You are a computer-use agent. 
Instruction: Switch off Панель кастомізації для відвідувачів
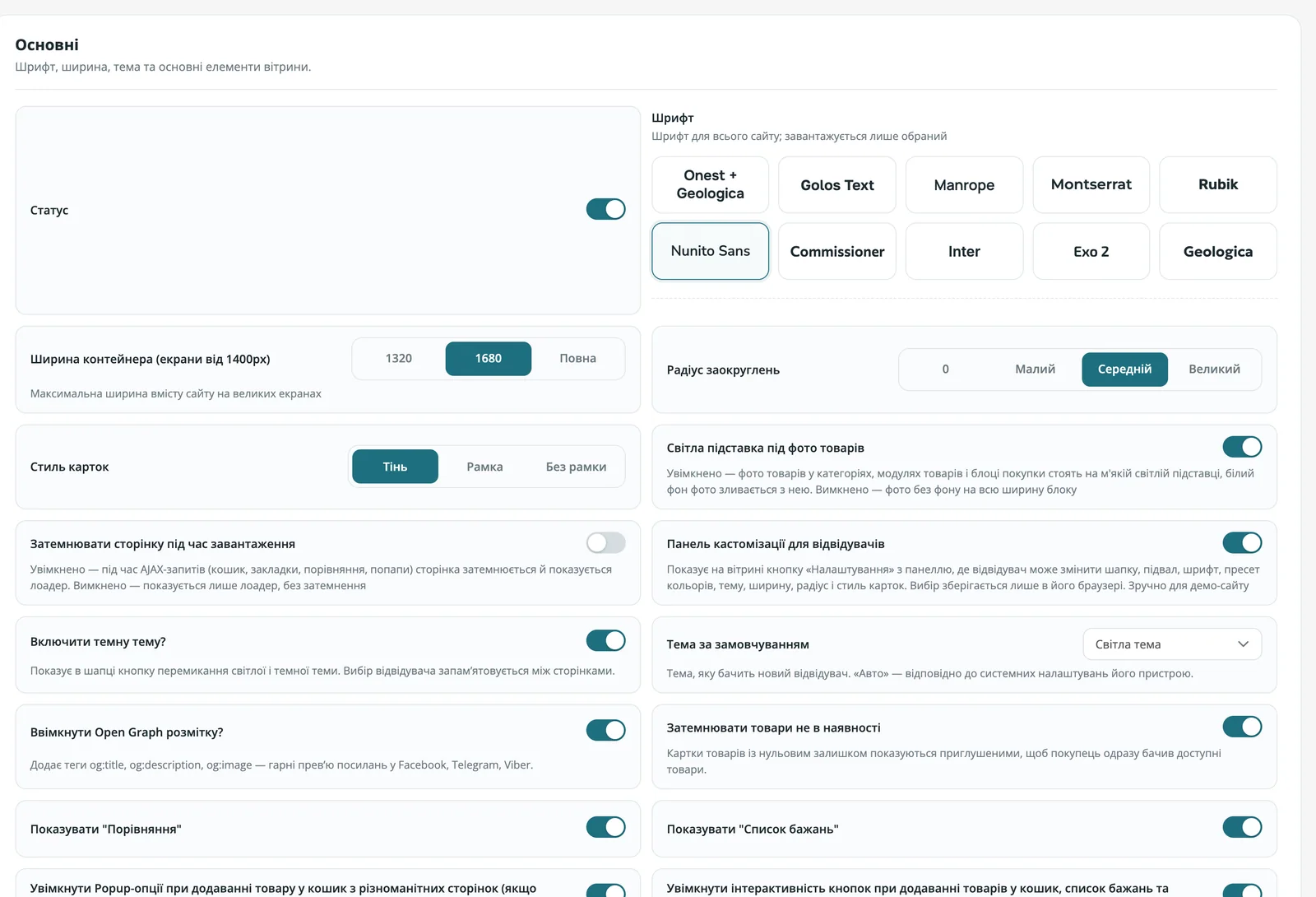point(1242,542)
